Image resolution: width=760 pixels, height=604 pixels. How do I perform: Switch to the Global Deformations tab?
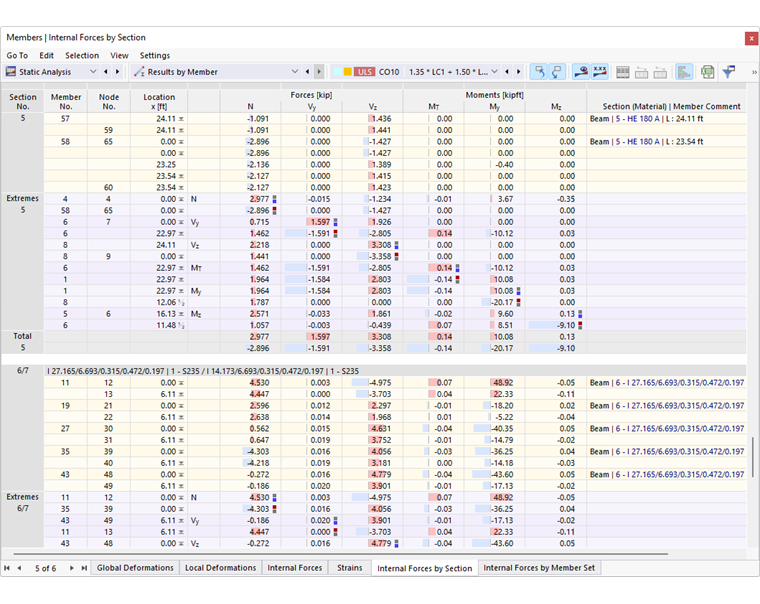point(135,568)
